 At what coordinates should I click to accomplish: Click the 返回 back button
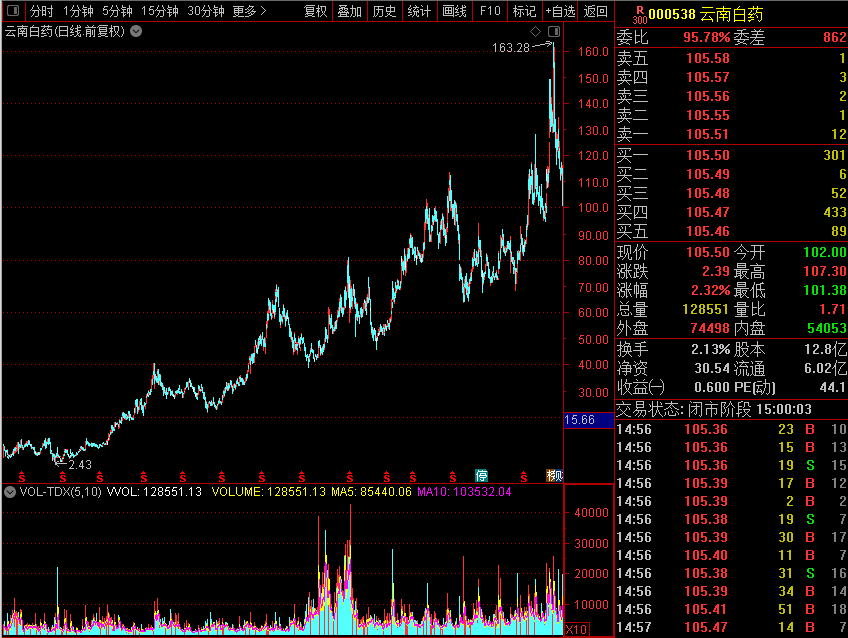click(x=595, y=11)
